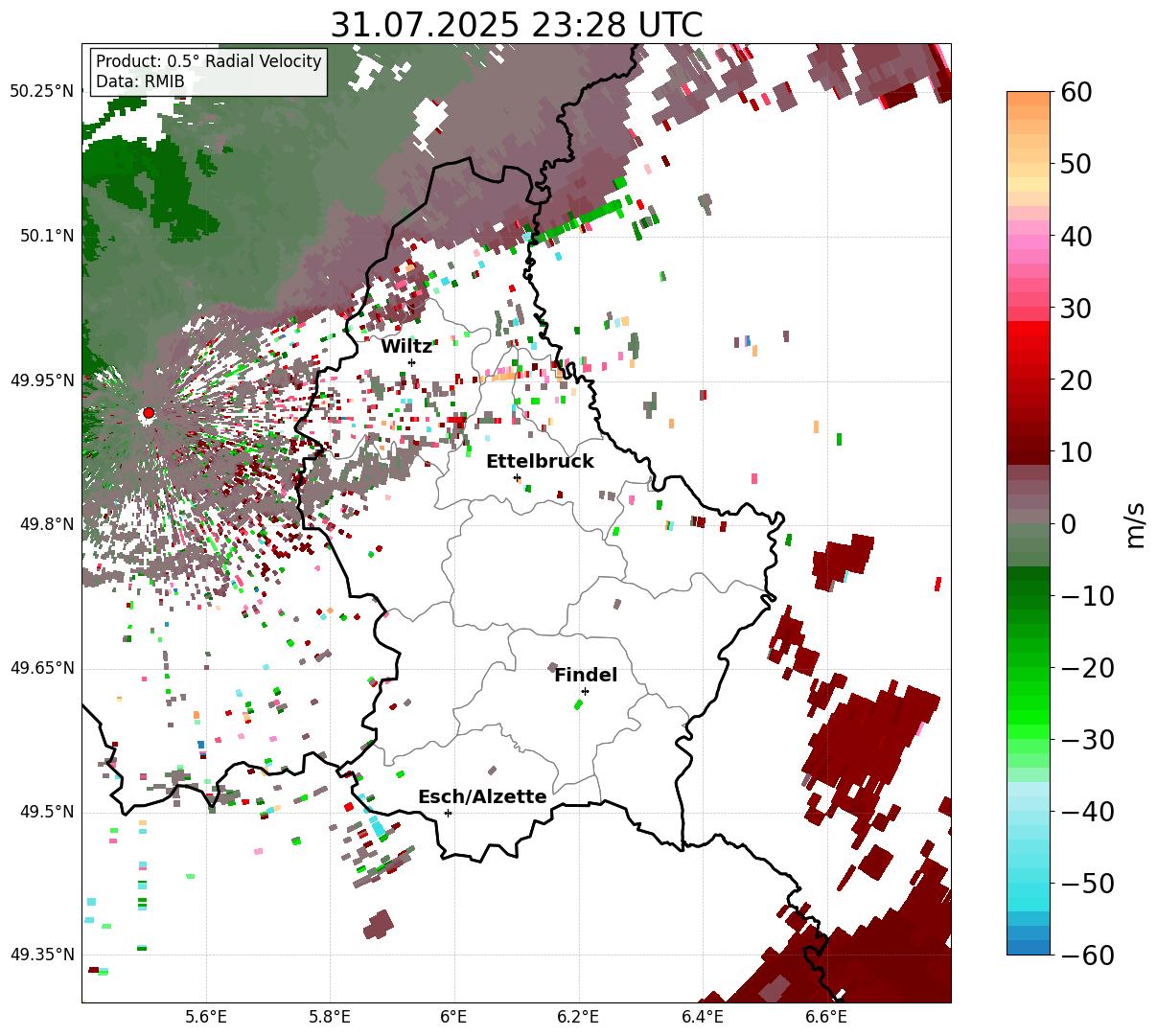Click the cross marker beneath Wiltz
Image resolution: width=1157 pixels, height=1036 pixels.
(x=412, y=362)
